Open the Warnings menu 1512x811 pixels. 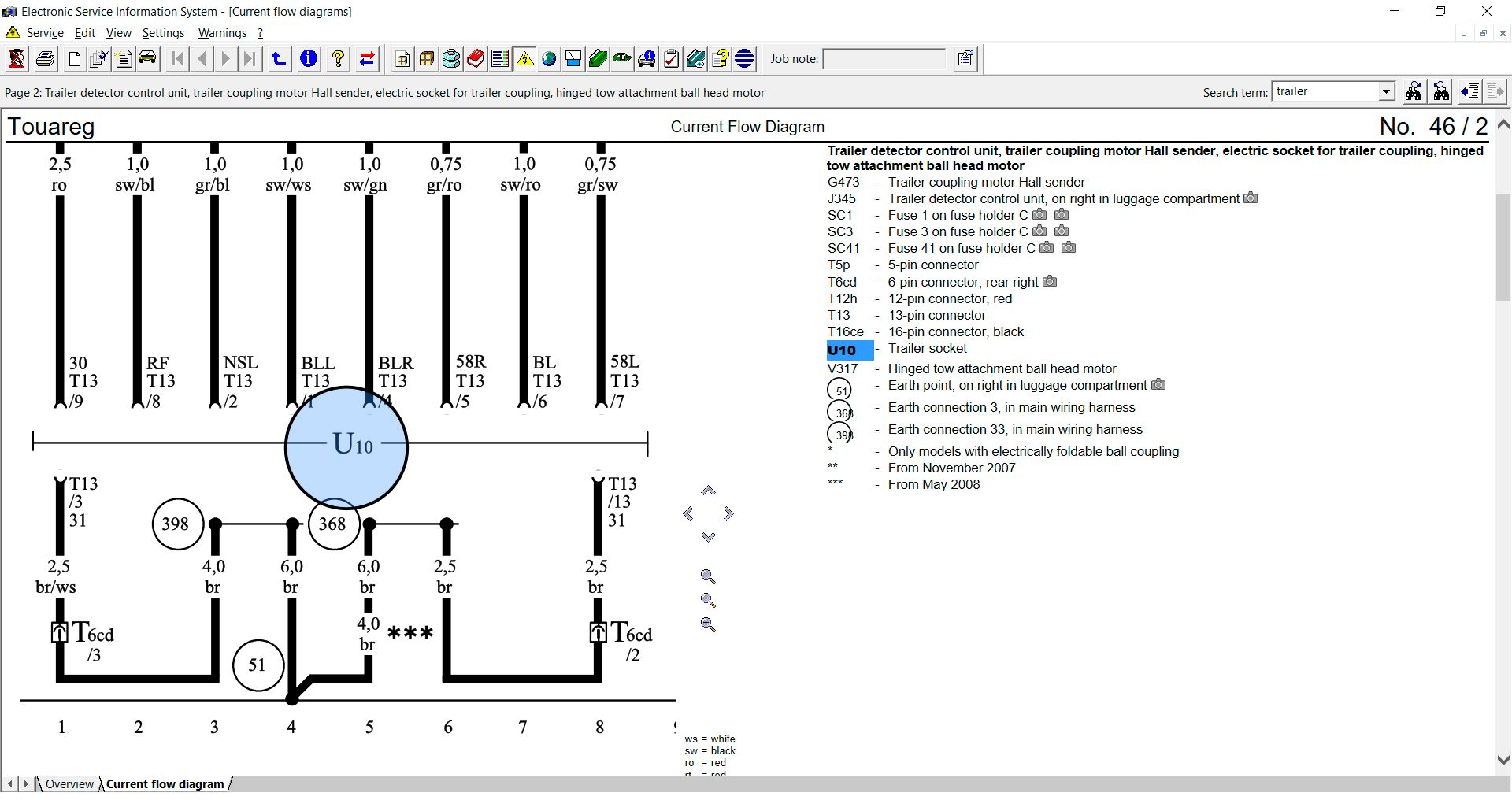(x=222, y=33)
